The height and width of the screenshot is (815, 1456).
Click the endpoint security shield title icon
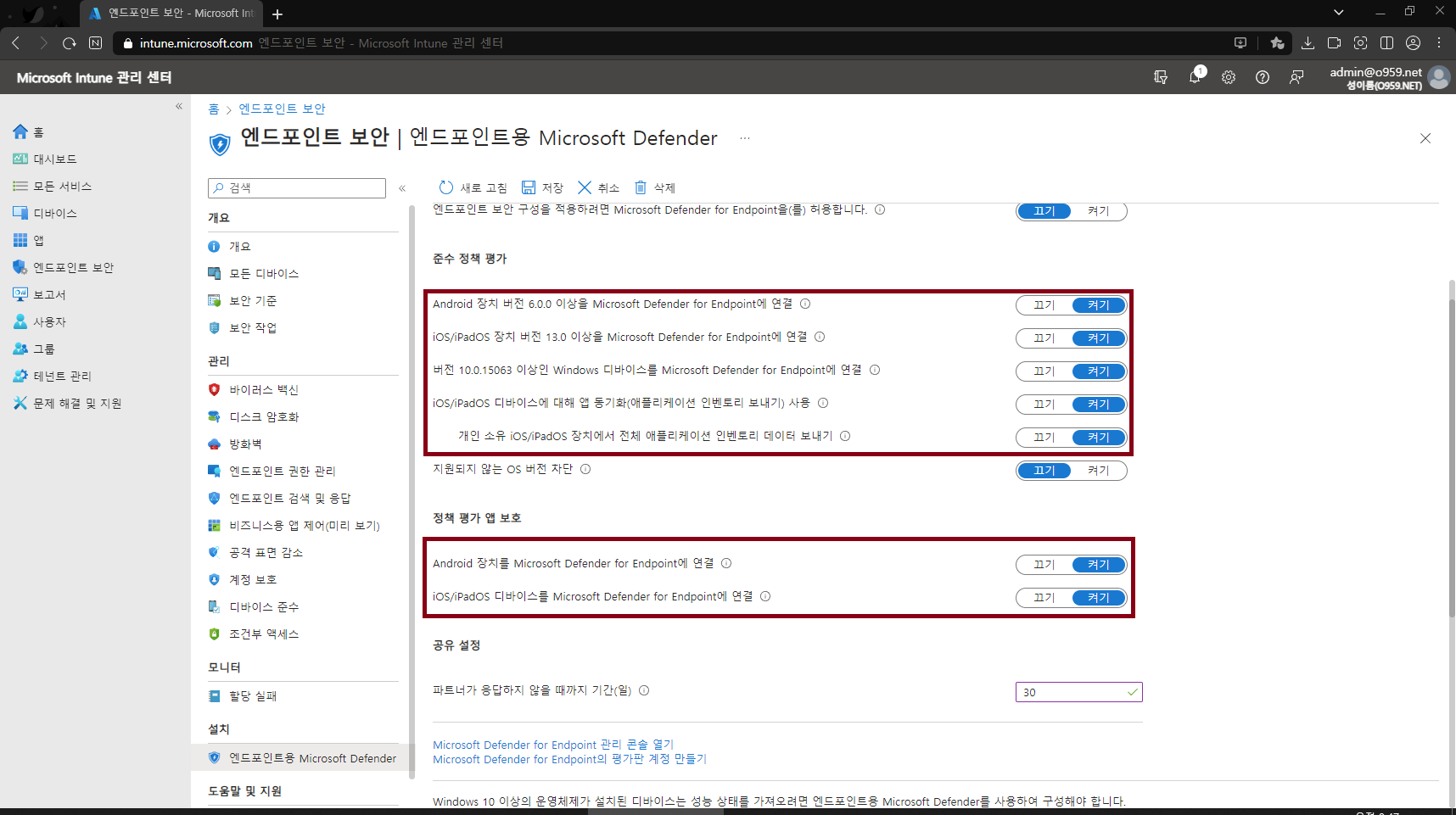coord(220,143)
